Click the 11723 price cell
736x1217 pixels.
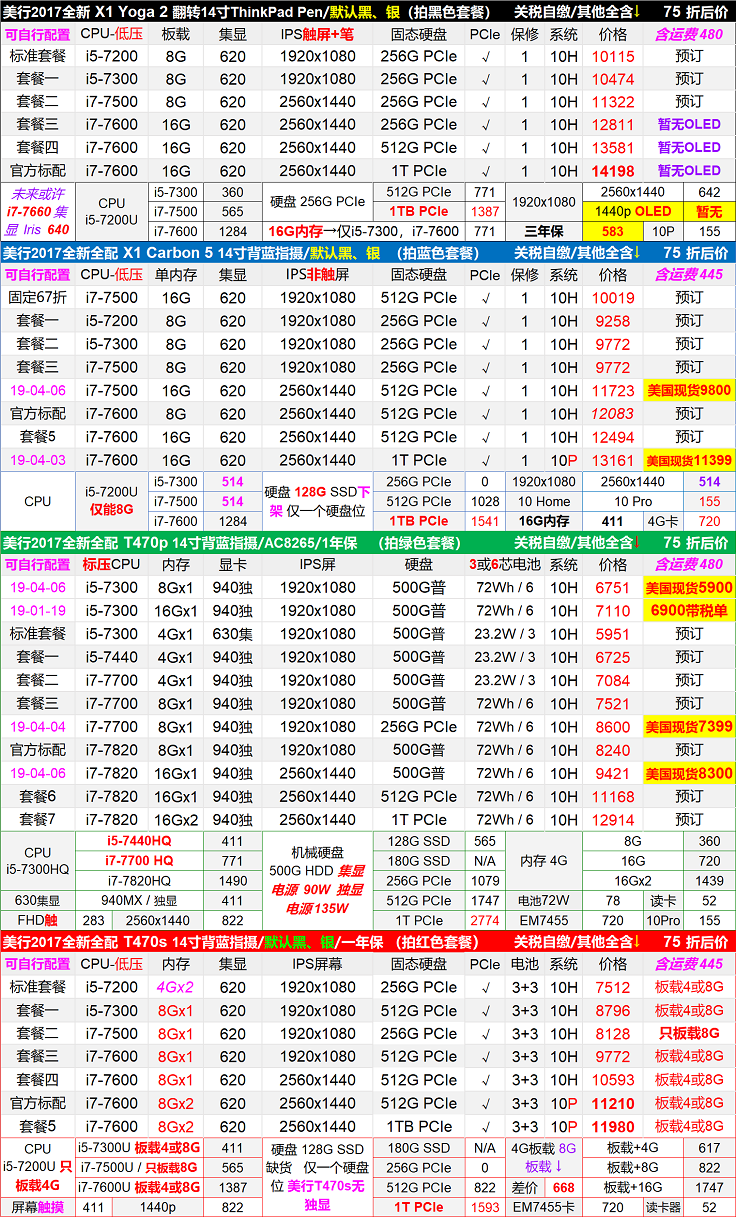(613, 391)
